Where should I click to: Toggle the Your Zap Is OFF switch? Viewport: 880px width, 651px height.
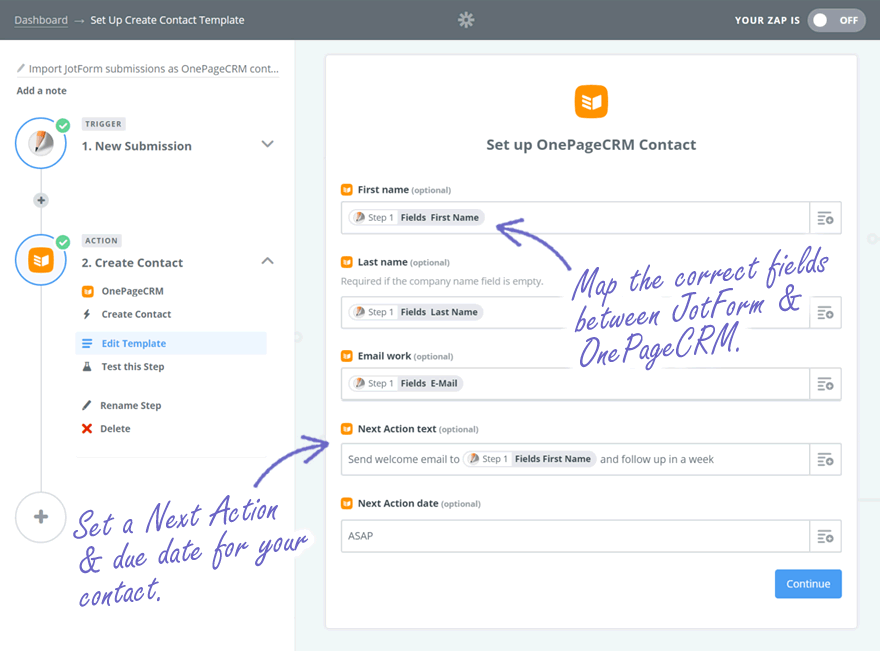(x=836, y=20)
